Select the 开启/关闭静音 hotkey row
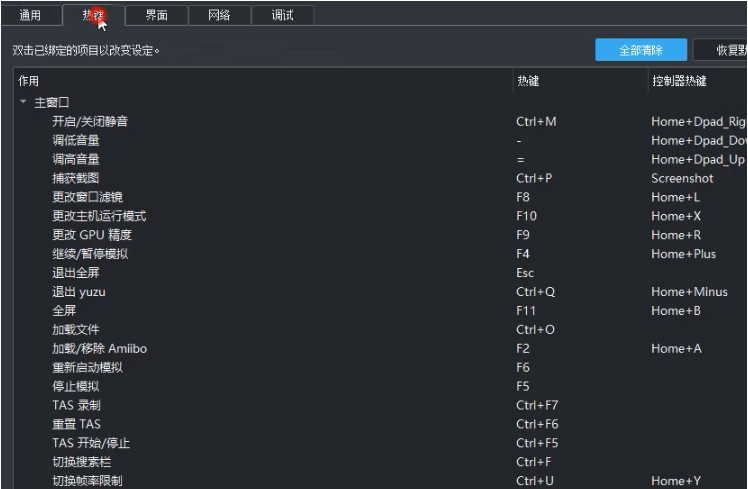The width and height of the screenshot is (748, 489). click(x=90, y=121)
